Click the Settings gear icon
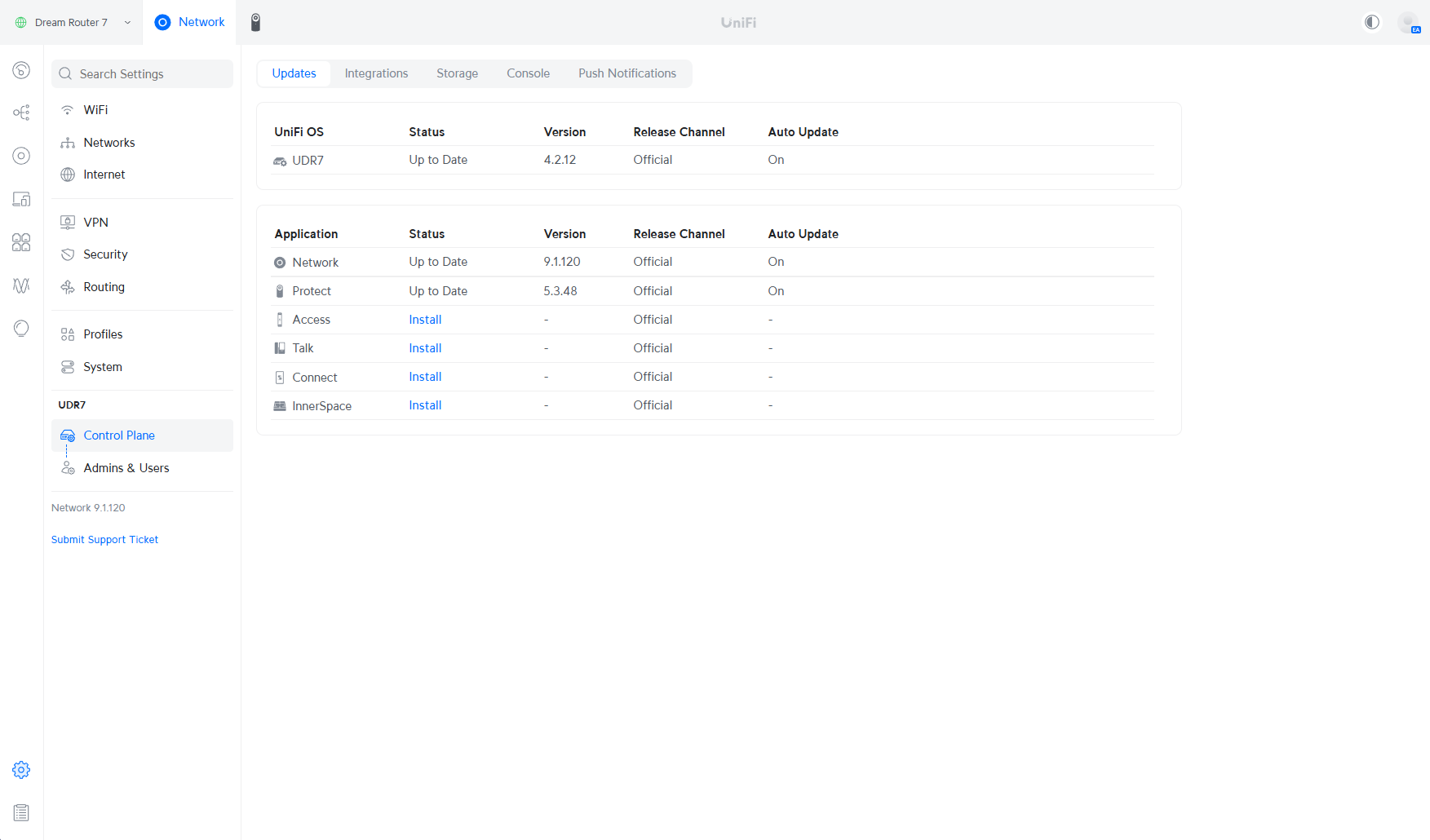This screenshot has height=840, width=1430. (21, 770)
